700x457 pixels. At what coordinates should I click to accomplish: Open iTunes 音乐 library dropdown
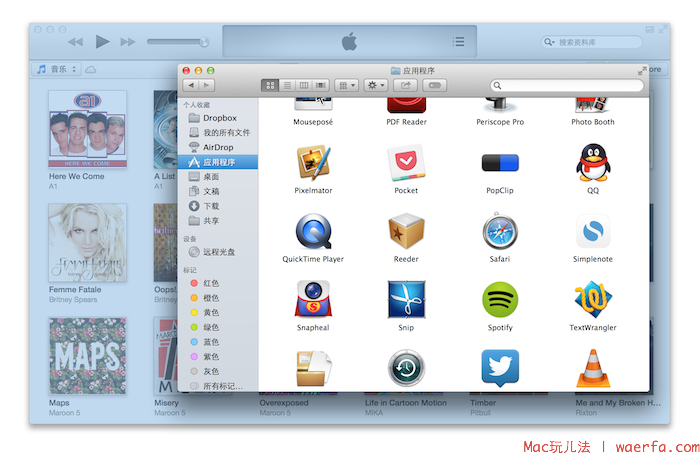coord(56,69)
